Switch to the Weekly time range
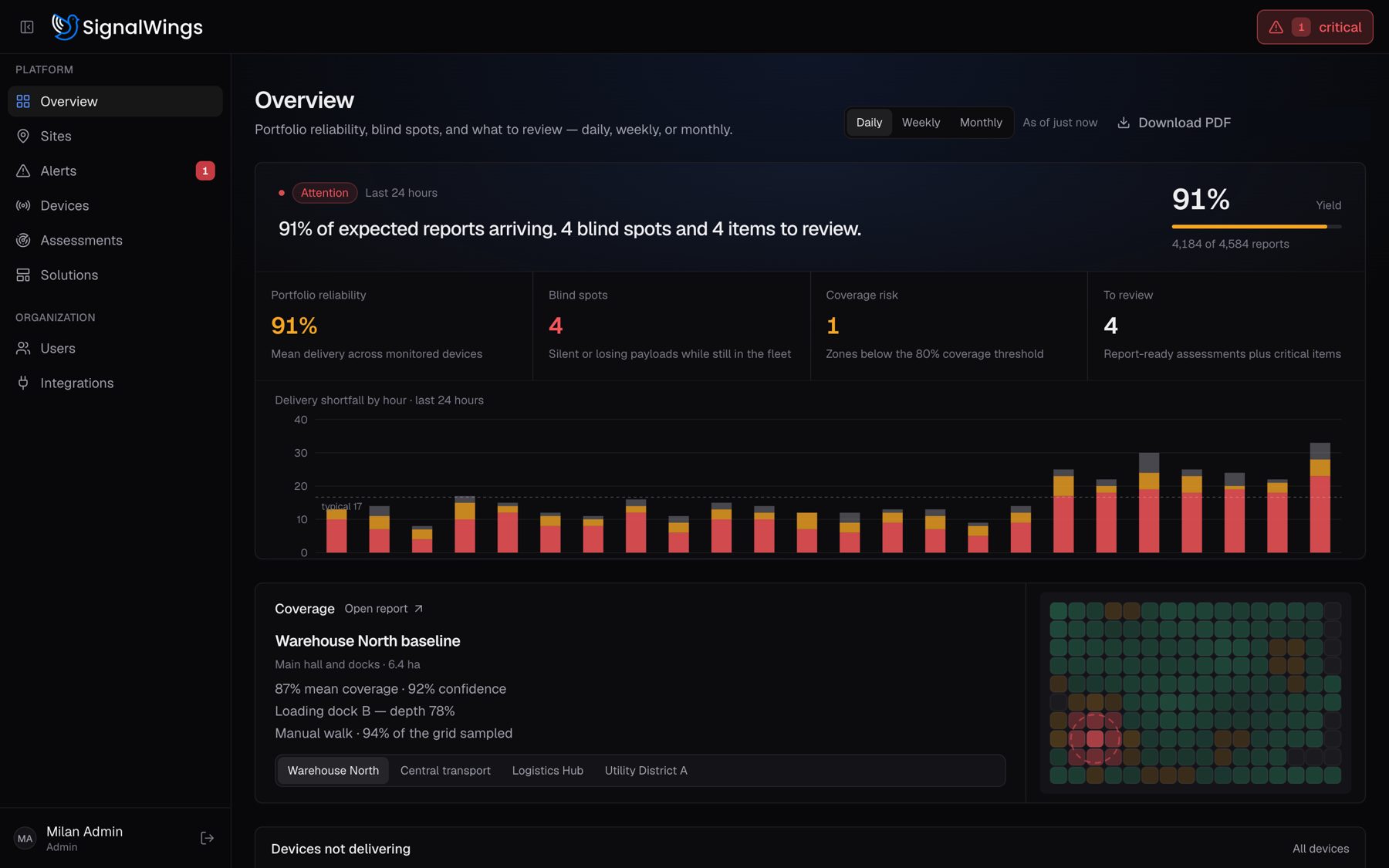 [x=921, y=123]
